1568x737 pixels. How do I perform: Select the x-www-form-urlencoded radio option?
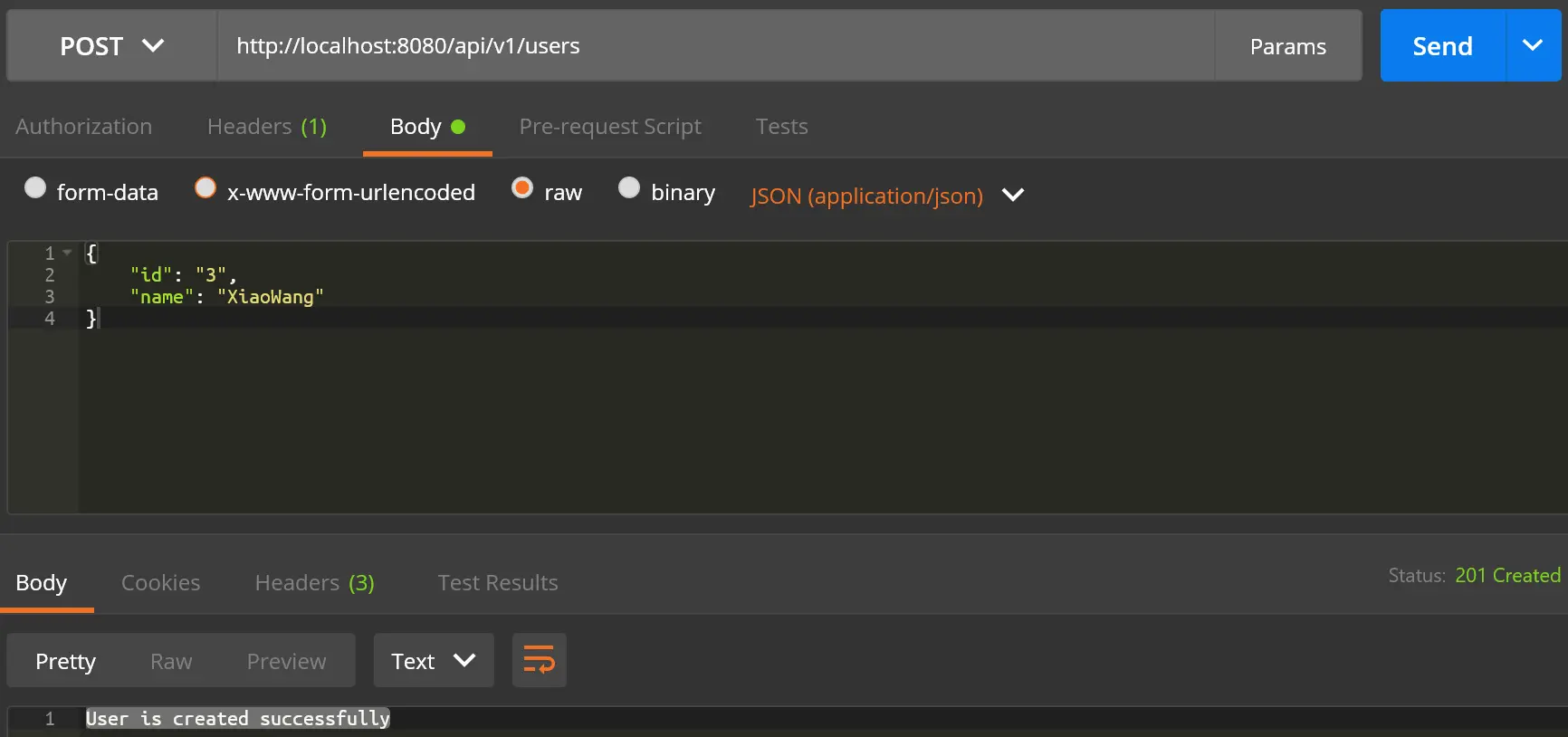pos(206,187)
